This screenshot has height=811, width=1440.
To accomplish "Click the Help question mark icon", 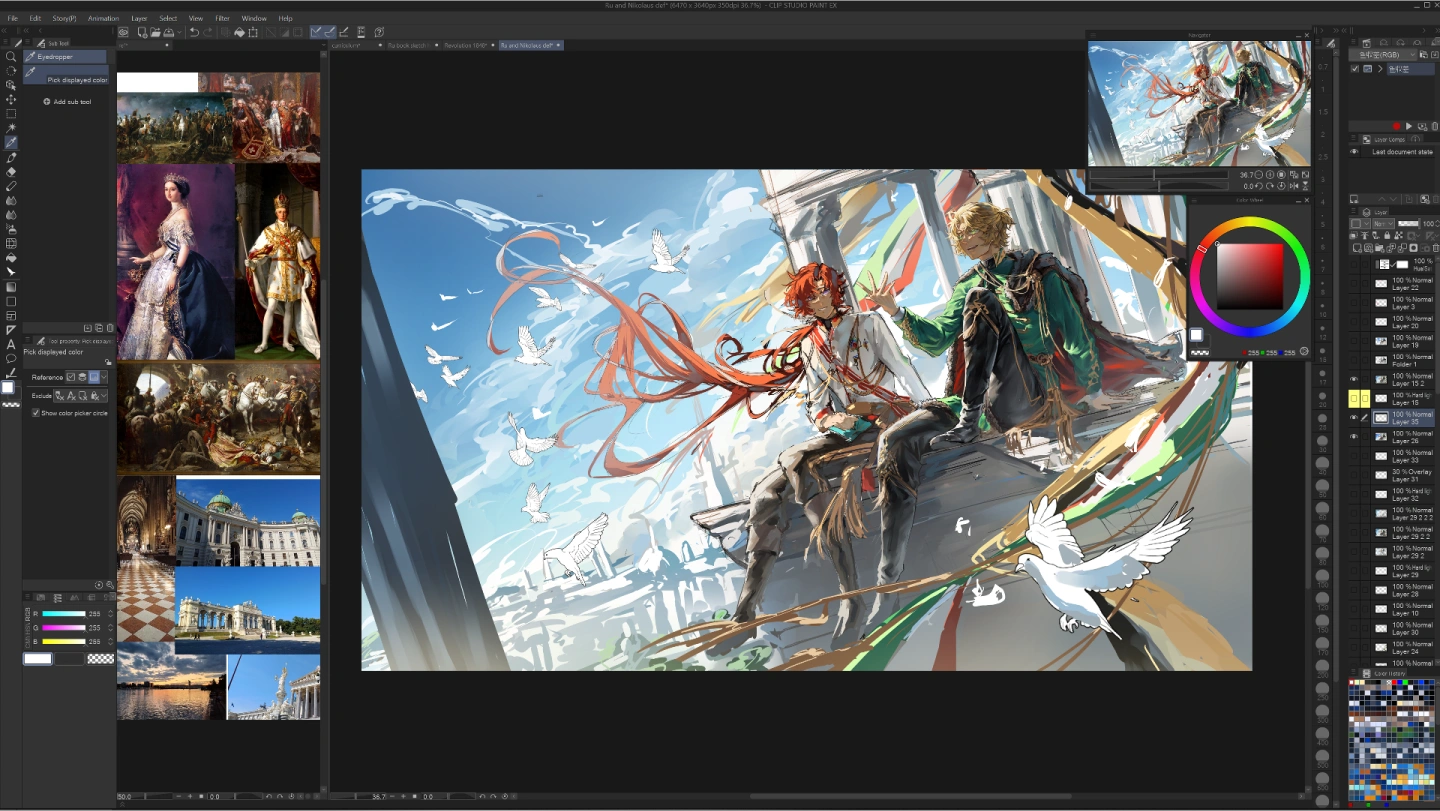I will [x=380, y=32].
